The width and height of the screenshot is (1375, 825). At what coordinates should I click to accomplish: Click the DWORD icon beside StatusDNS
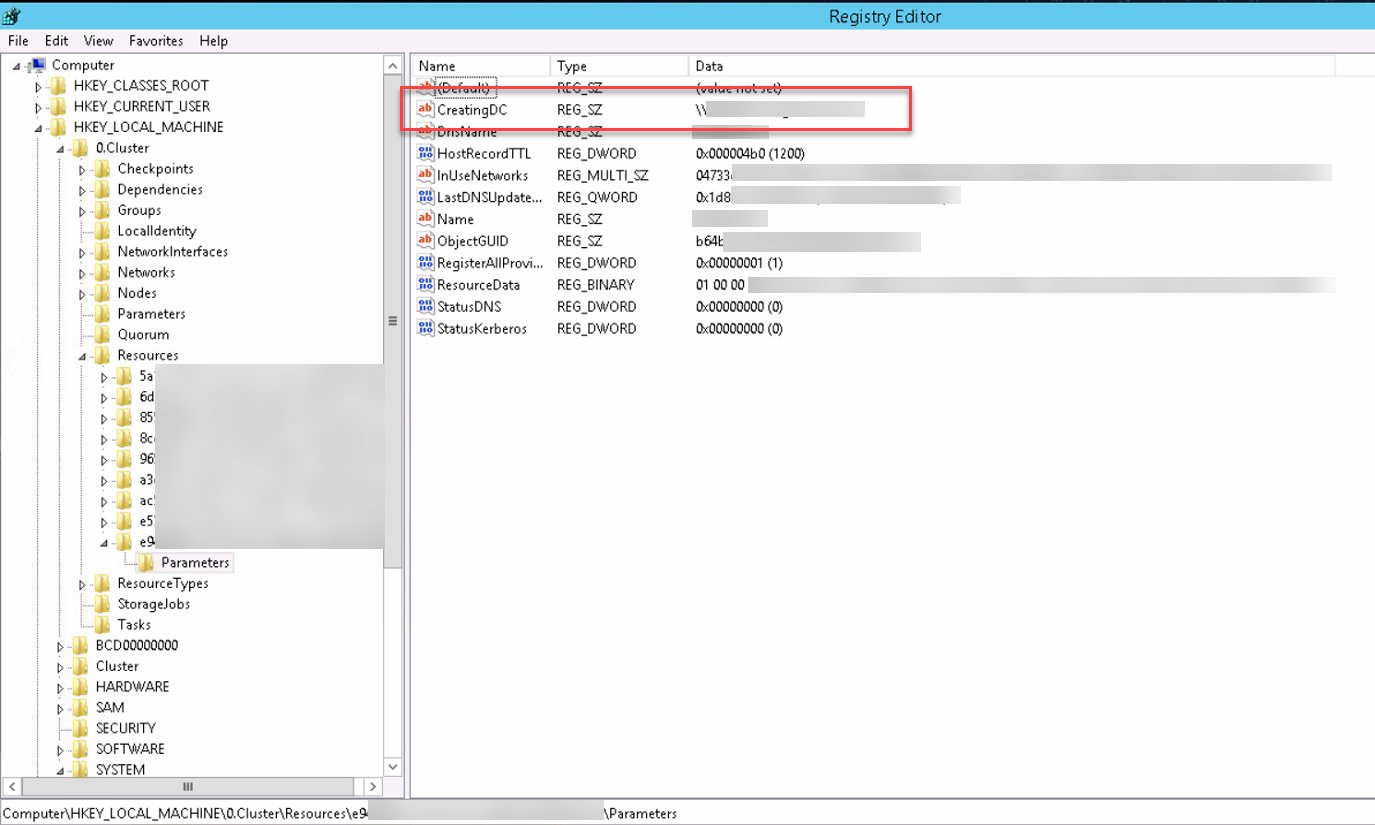click(x=423, y=306)
